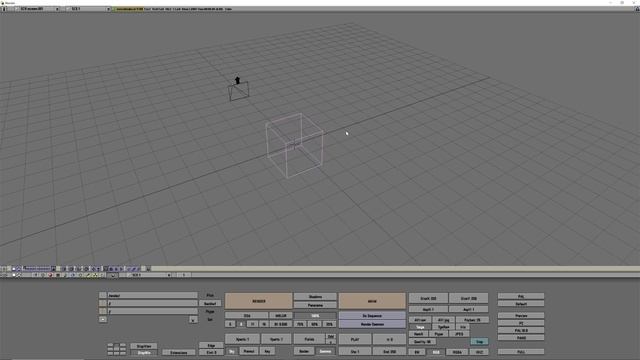Select the 100% render size
The height and width of the screenshot is (360, 640).
(x=315, y=316)
